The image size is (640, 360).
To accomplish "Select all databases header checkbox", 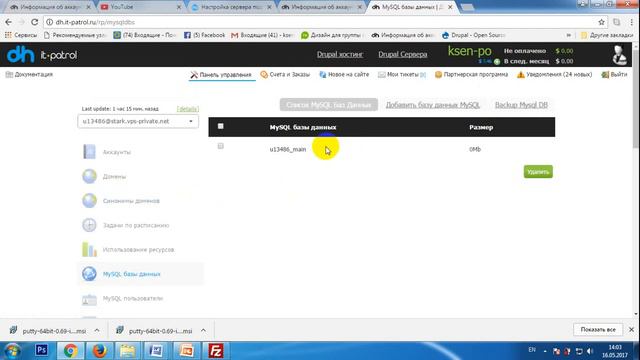I will 220,126.
